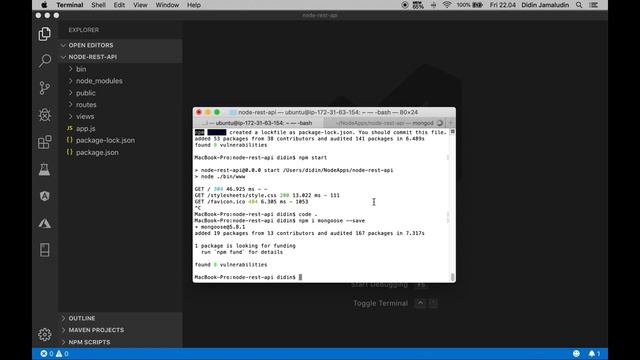Add a new terminal tab with plus
Image resolution: width=640 pixels, height=360 pixels.
[451, 123]
